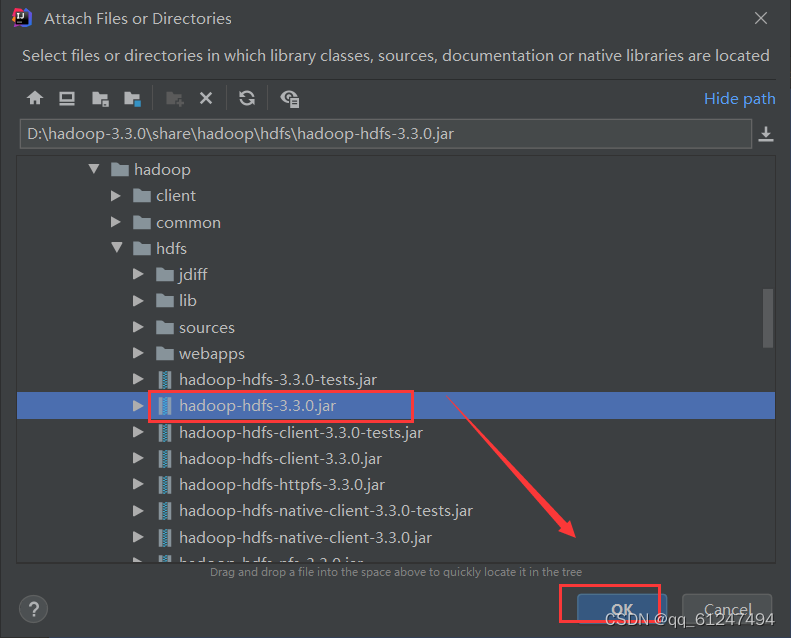Collapse the hdfs folder

[x=117, y=248]
